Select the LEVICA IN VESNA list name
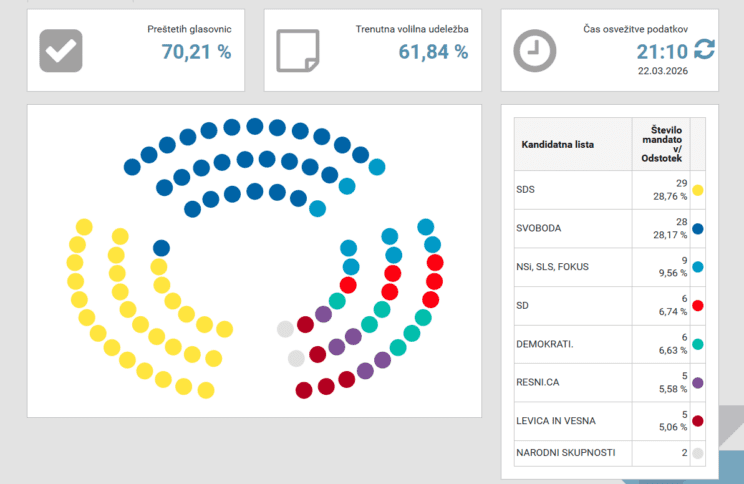The width and height of the screenshot is (744, 484). point(556,421)
